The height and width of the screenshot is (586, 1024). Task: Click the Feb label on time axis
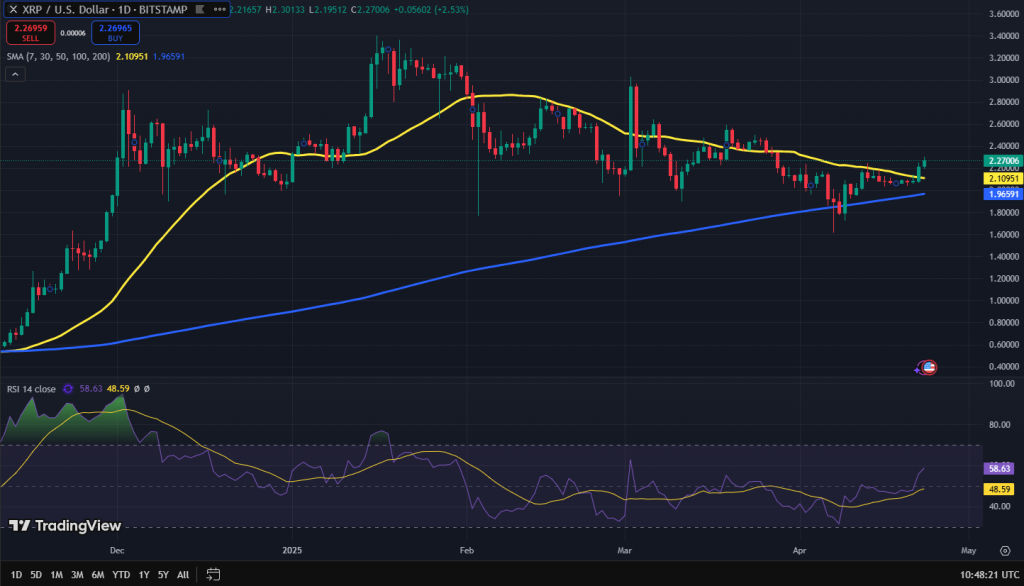[x=466, y=551]
